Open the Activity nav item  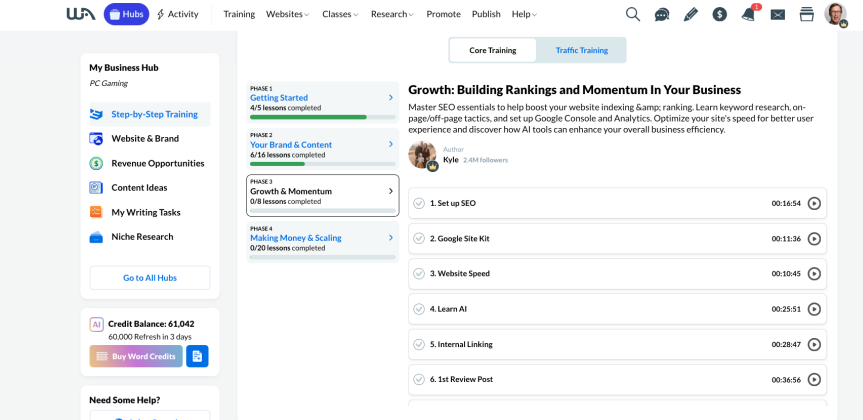(177, 14)
